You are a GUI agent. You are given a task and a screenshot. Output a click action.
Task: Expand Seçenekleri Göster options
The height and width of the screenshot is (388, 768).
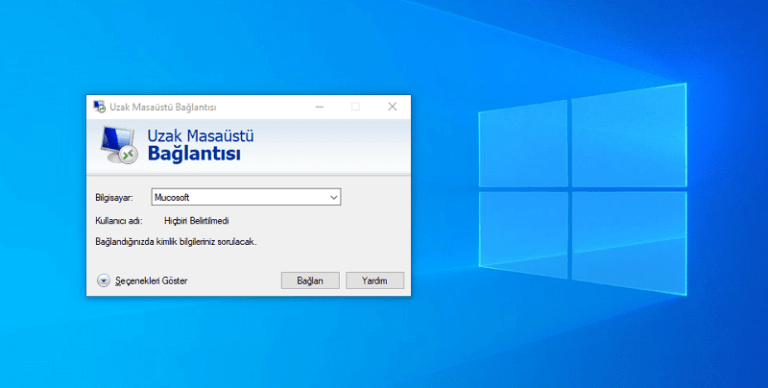point(151,281)
